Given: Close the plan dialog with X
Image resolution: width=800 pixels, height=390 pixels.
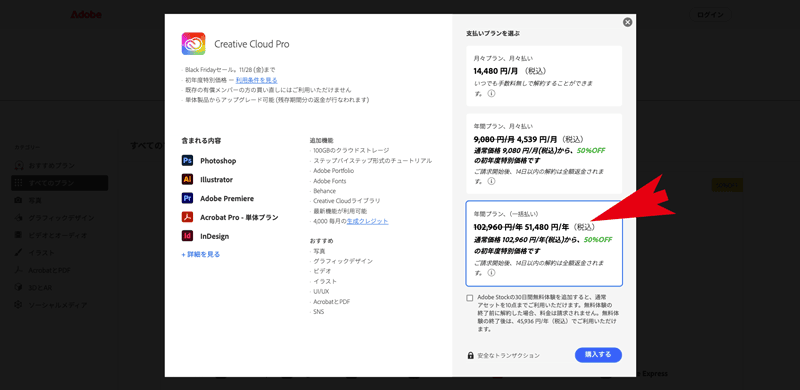Looking at the screenshot, I should click(x=628, y=22).
